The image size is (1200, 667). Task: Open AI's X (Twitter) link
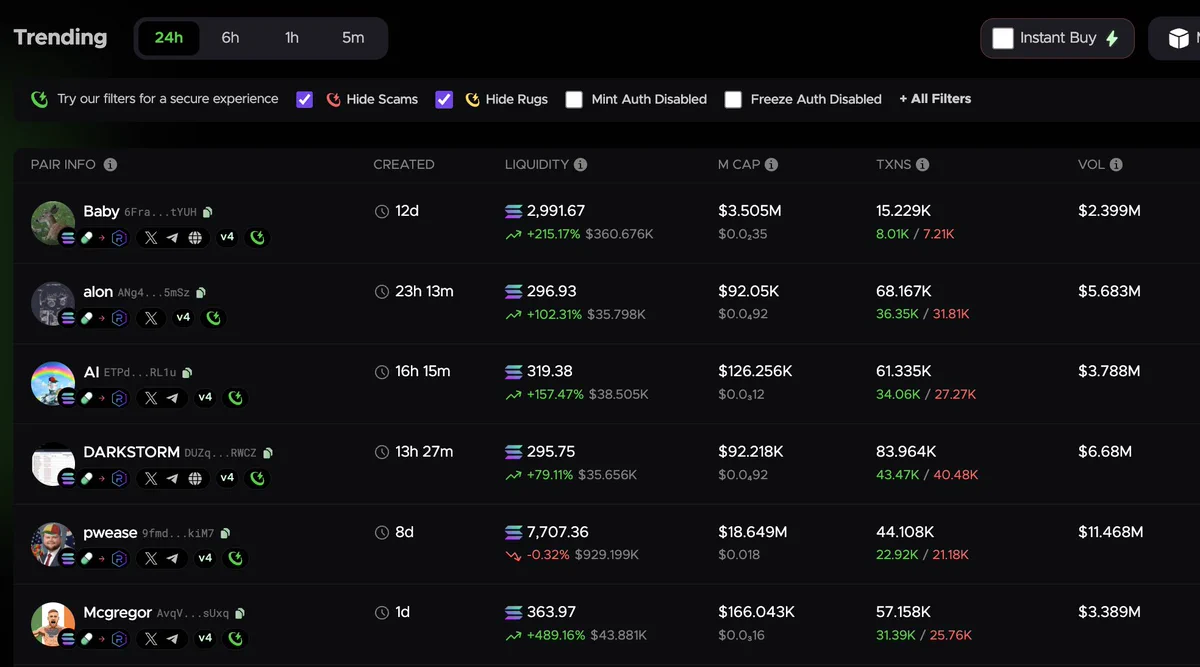pyautogui.click(x=151, y=398)
